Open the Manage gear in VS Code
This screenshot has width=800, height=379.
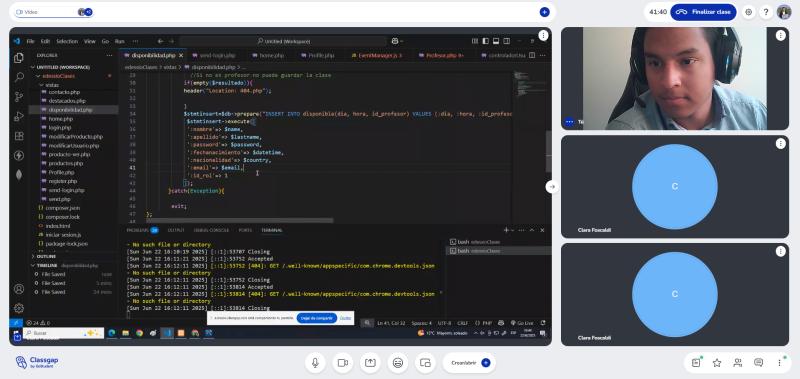click(x=19, y=308)
